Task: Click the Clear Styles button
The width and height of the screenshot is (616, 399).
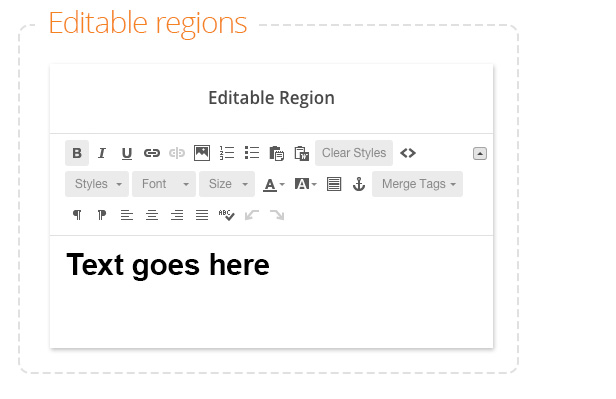Action: pyautogui.click(x=354, y=153)
